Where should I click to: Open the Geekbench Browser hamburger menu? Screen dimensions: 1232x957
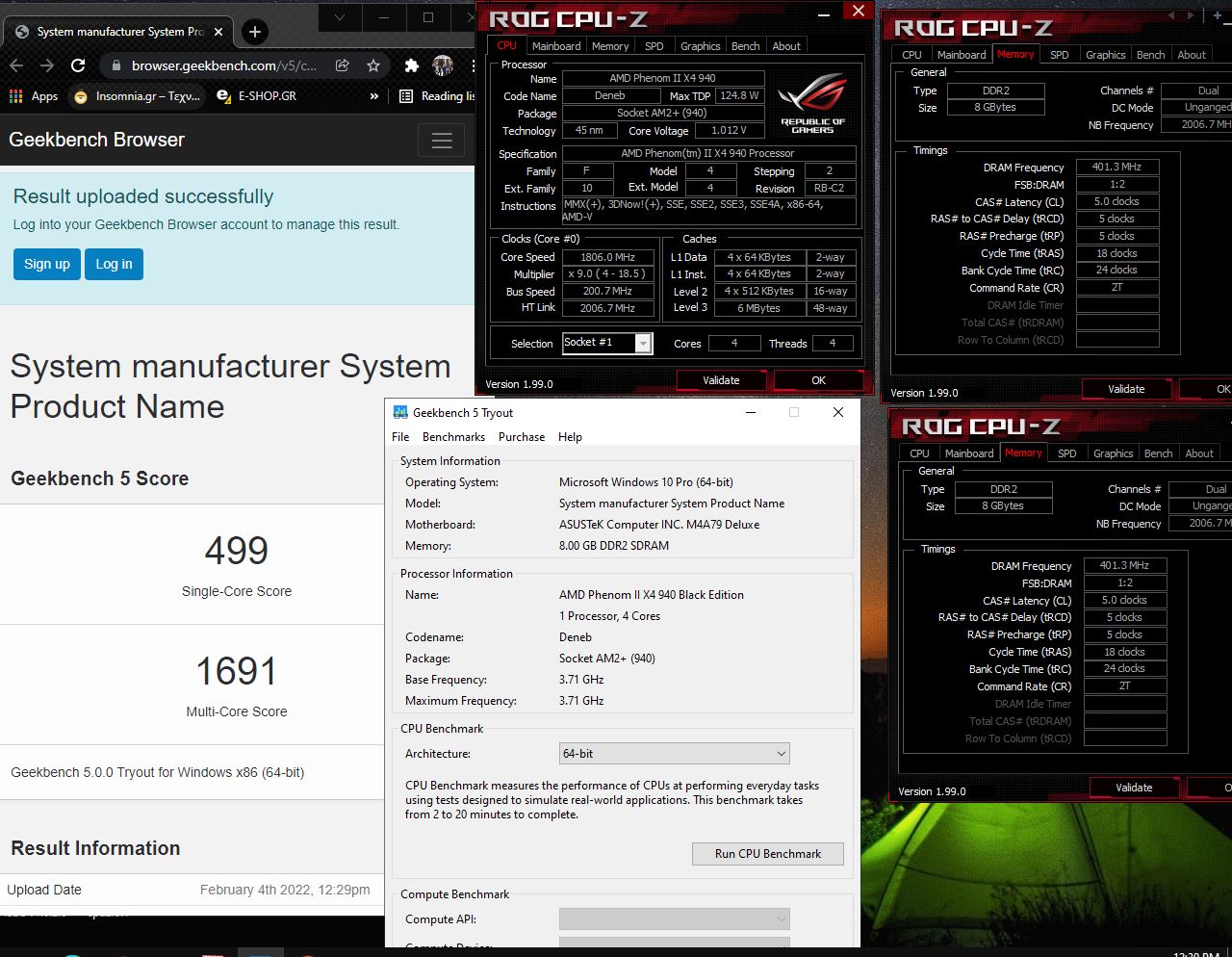click(442, 141)
